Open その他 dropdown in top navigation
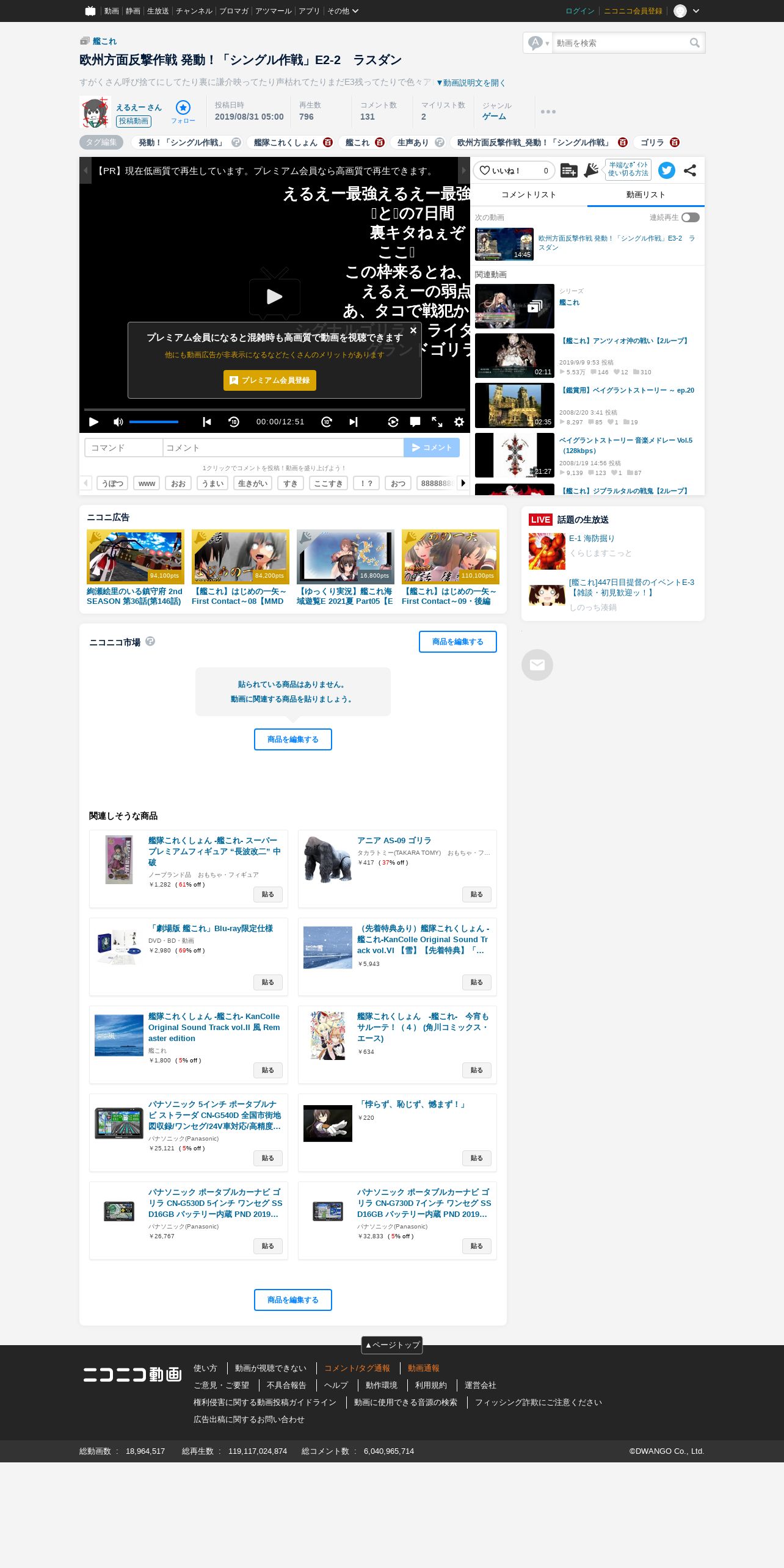Image resolution: width=784 pixels, height=1568 pixels. (x=343, y=11)
